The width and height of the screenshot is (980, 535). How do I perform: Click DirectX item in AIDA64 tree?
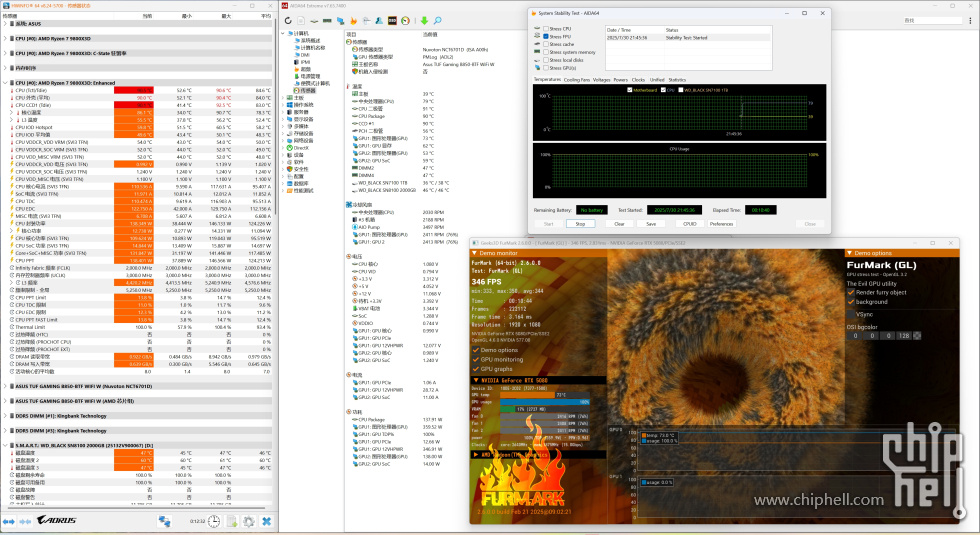301,148
